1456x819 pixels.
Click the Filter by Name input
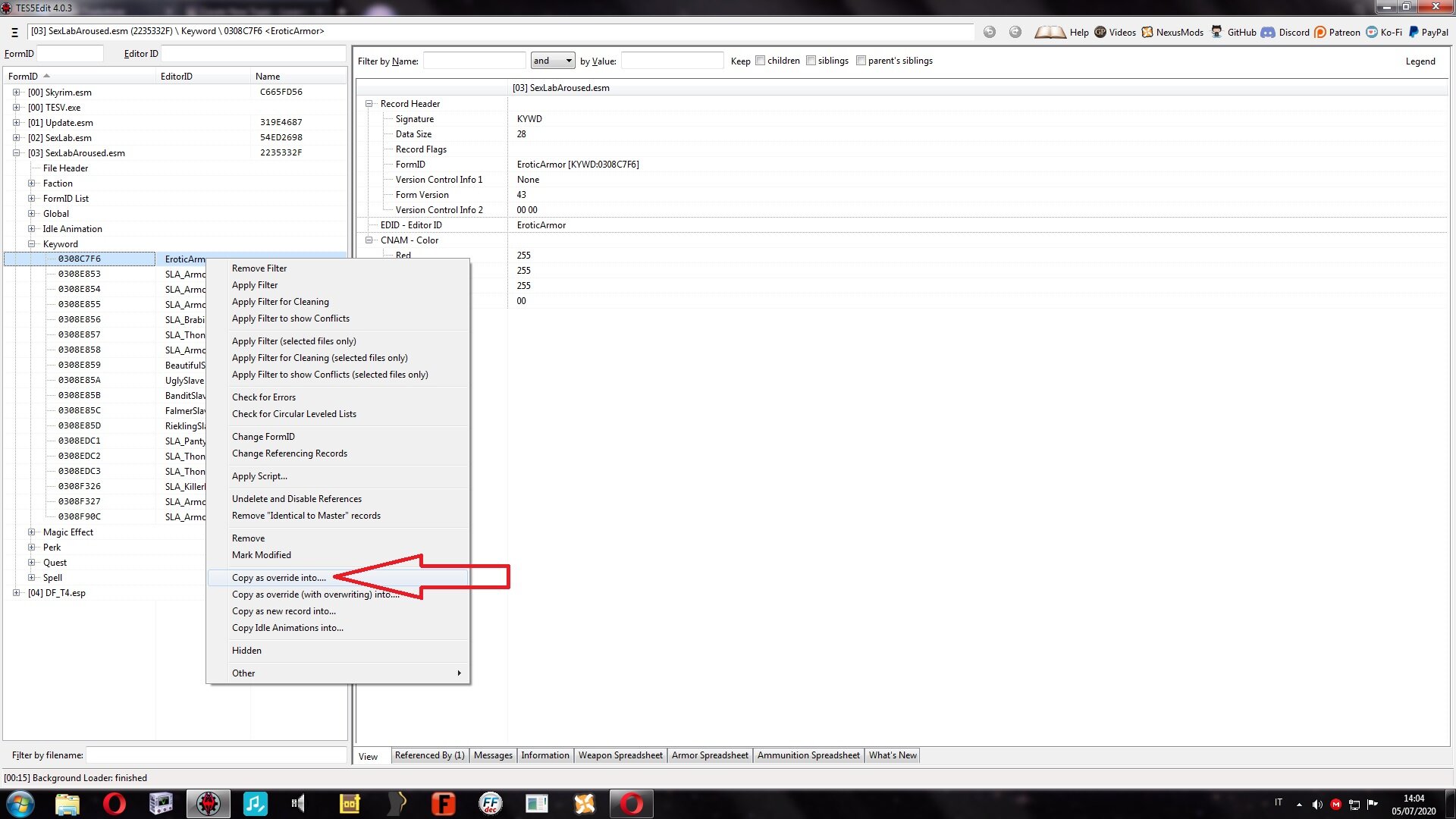pyautogui.click(x=474, y=61)
